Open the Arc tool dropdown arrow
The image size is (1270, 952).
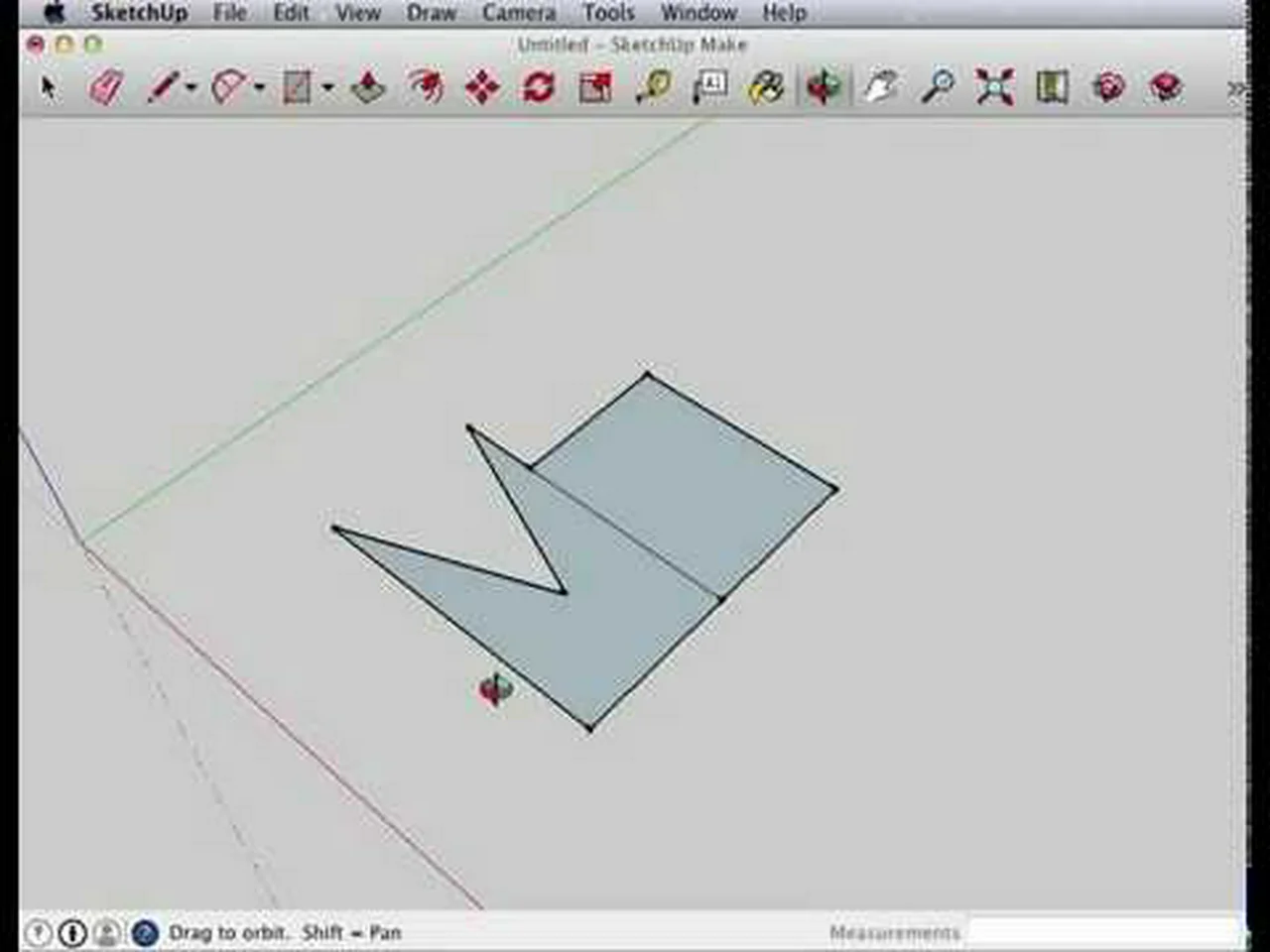259,87
